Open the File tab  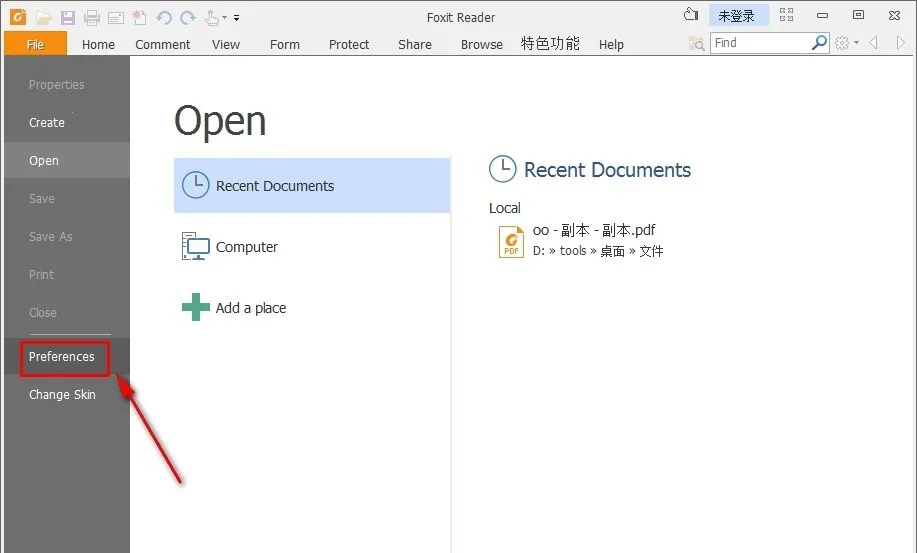[x=36, y=44]
